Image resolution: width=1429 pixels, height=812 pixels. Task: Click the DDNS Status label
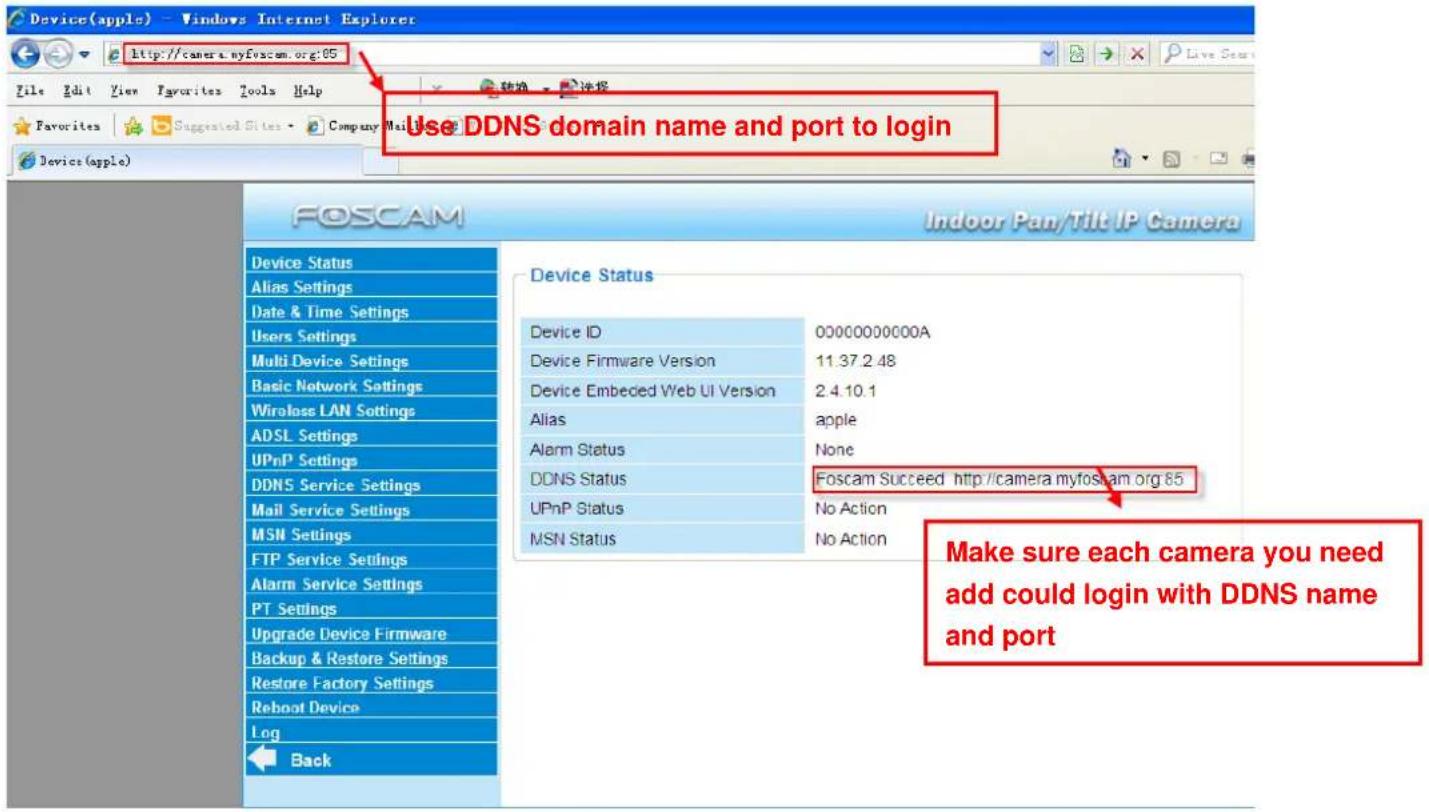[x=578, y=480]
